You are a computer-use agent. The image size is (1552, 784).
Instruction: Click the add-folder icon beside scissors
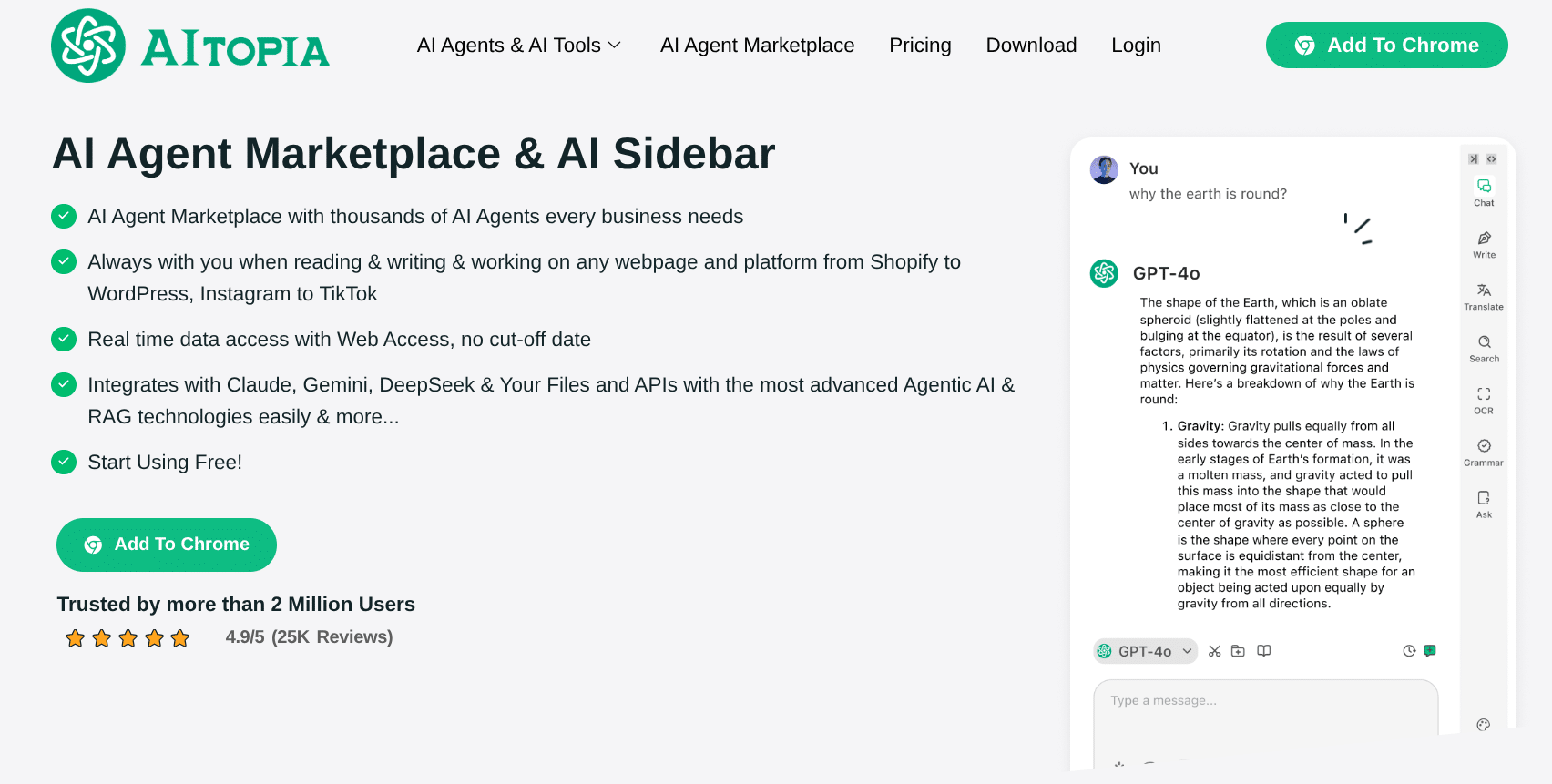pyautogui.click(x=1238, y=651)
